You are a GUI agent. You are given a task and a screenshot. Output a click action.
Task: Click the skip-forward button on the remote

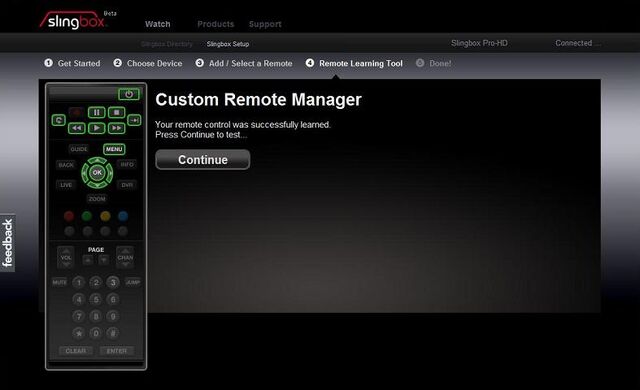coord(134,120)
